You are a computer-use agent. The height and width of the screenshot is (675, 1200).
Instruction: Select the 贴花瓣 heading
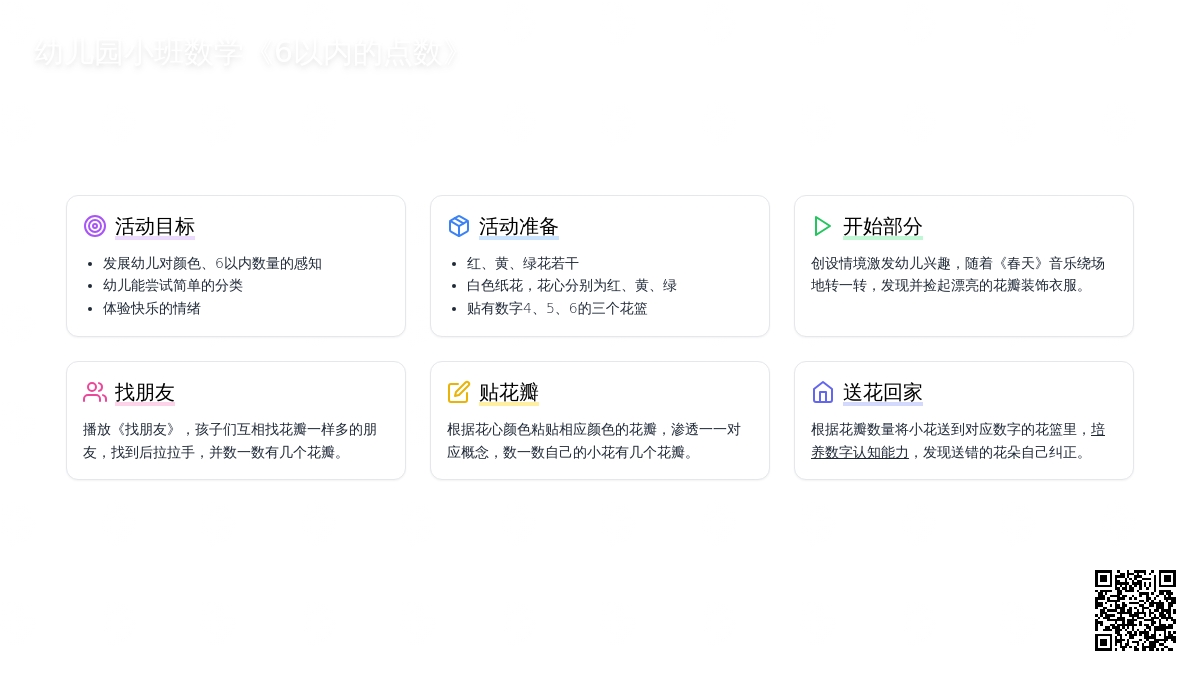pos(509,392)
